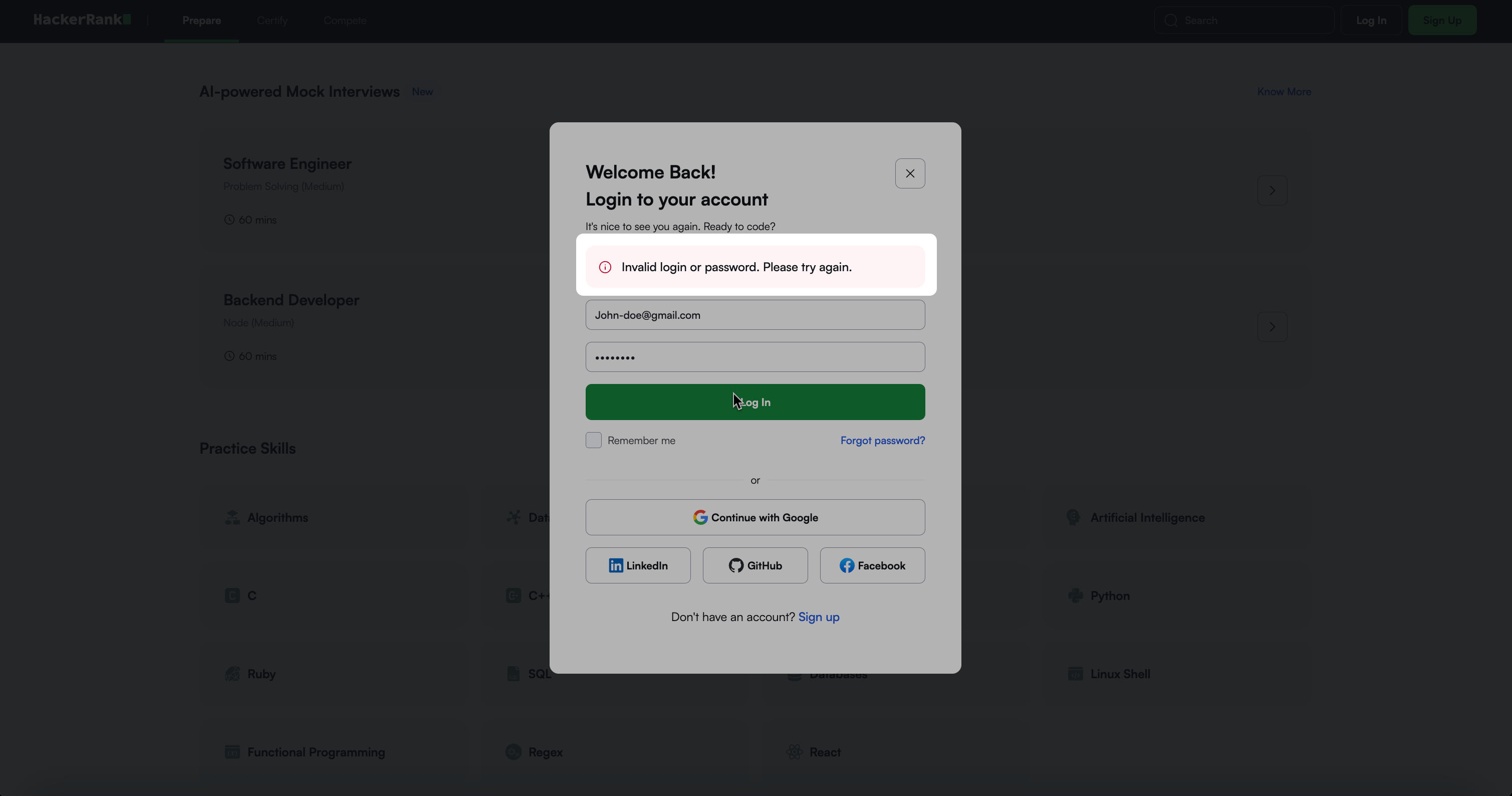Switch to the Certify tab
Image resolution: width=1512 pixels, height=796 pixels.
click(273, 21)
